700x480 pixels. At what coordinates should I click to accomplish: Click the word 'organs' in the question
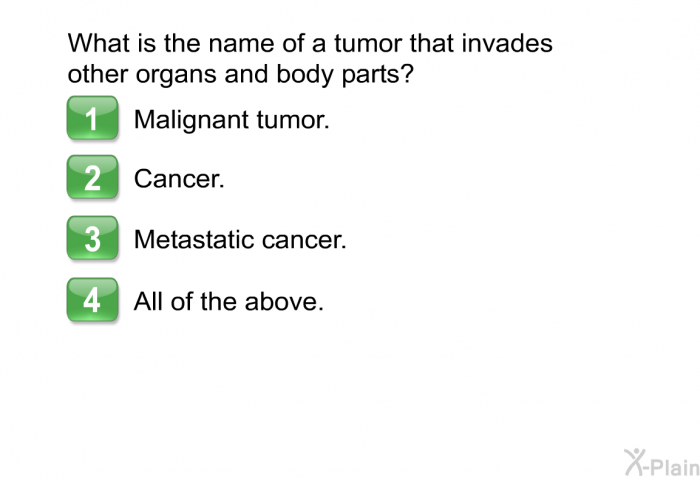tap(176, 75)
